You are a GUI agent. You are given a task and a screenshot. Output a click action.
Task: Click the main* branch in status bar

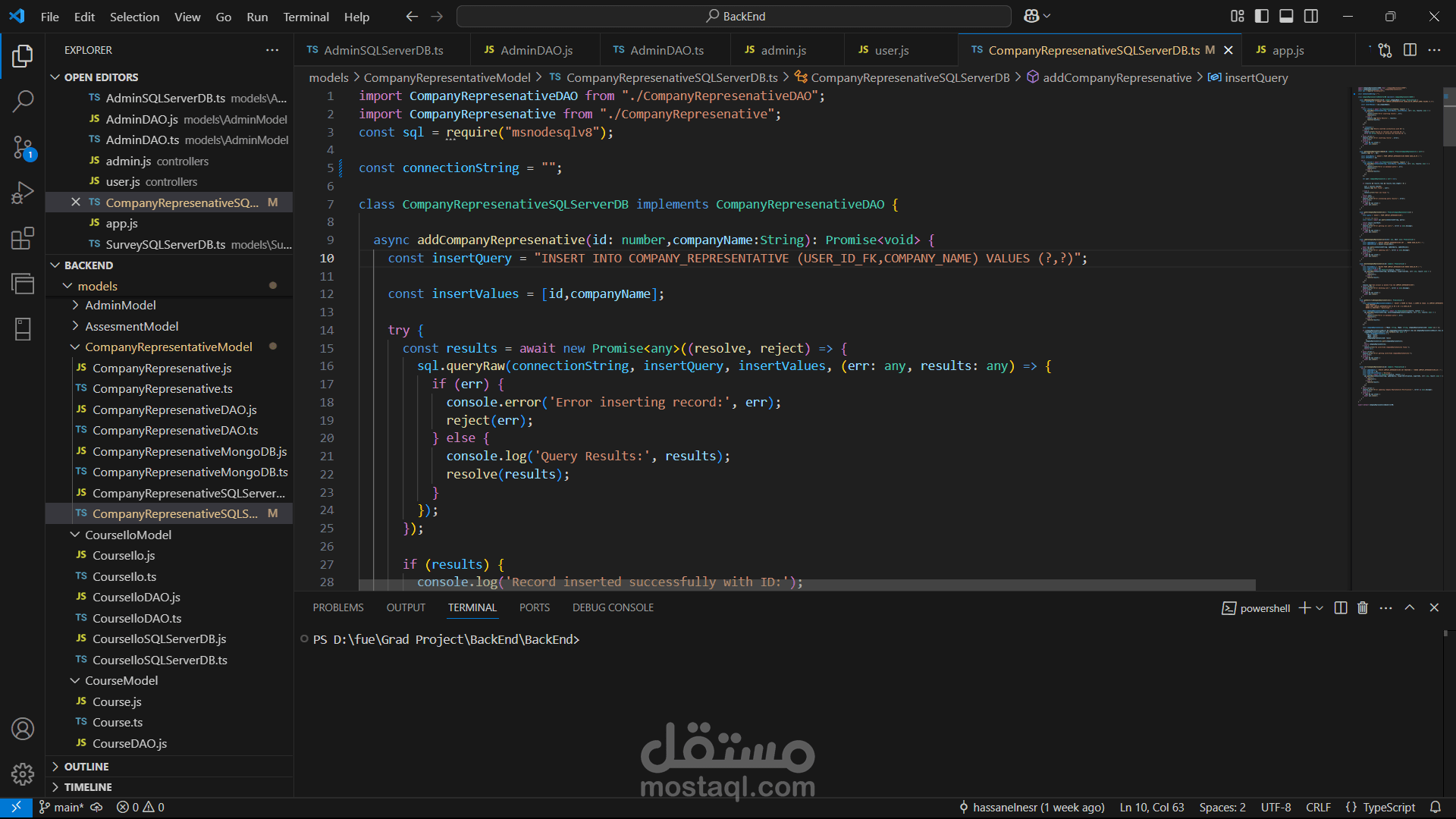[61, 808]
